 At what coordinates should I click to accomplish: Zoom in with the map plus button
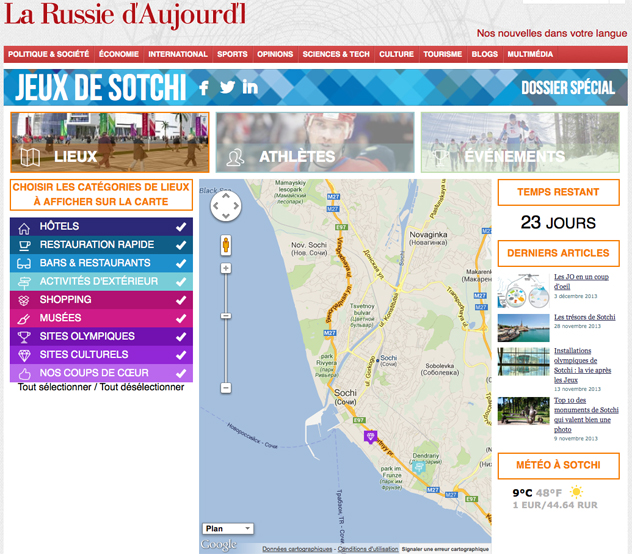coord(226,268)
